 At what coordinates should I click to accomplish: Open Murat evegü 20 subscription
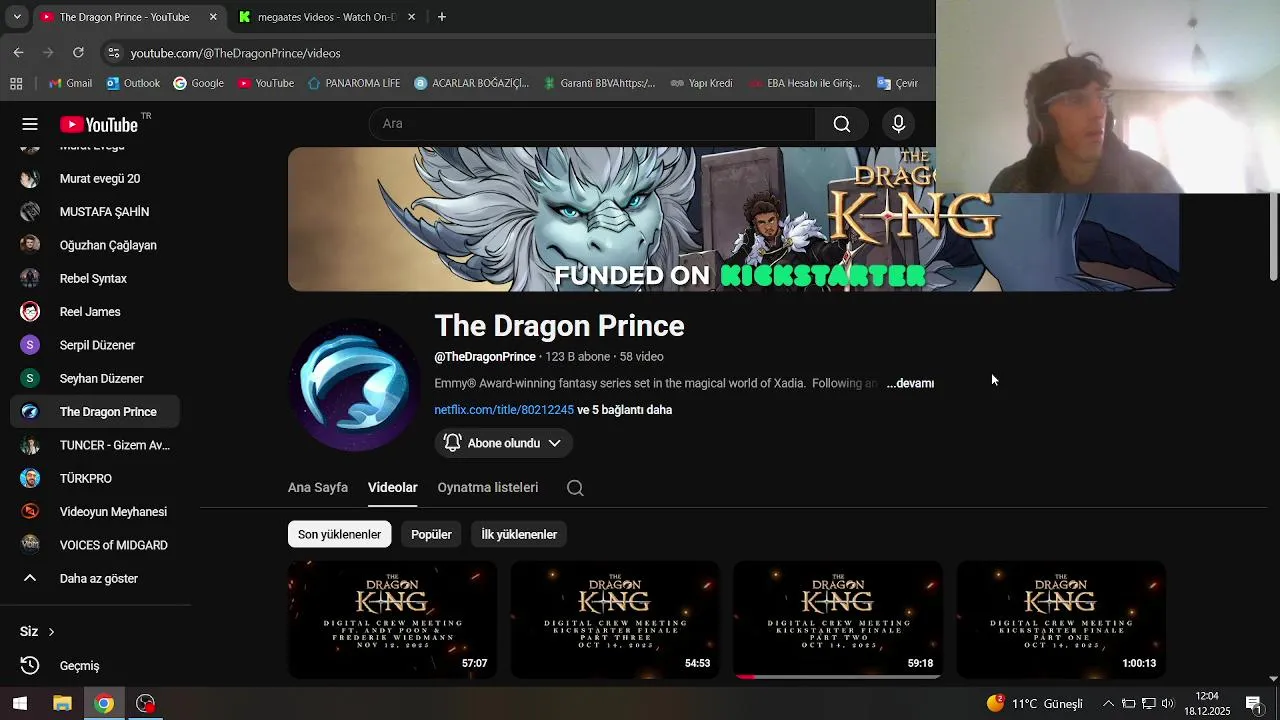[x=95, y=179]
